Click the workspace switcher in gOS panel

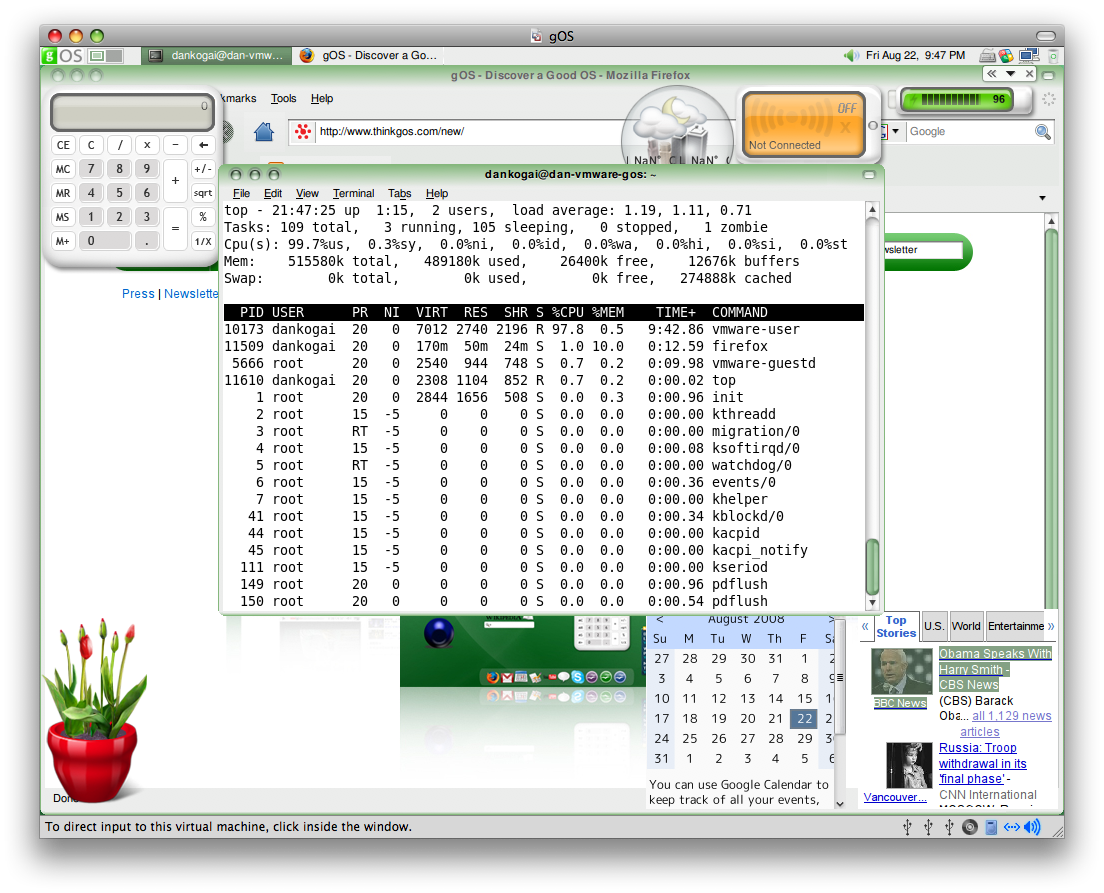point(106,56)
